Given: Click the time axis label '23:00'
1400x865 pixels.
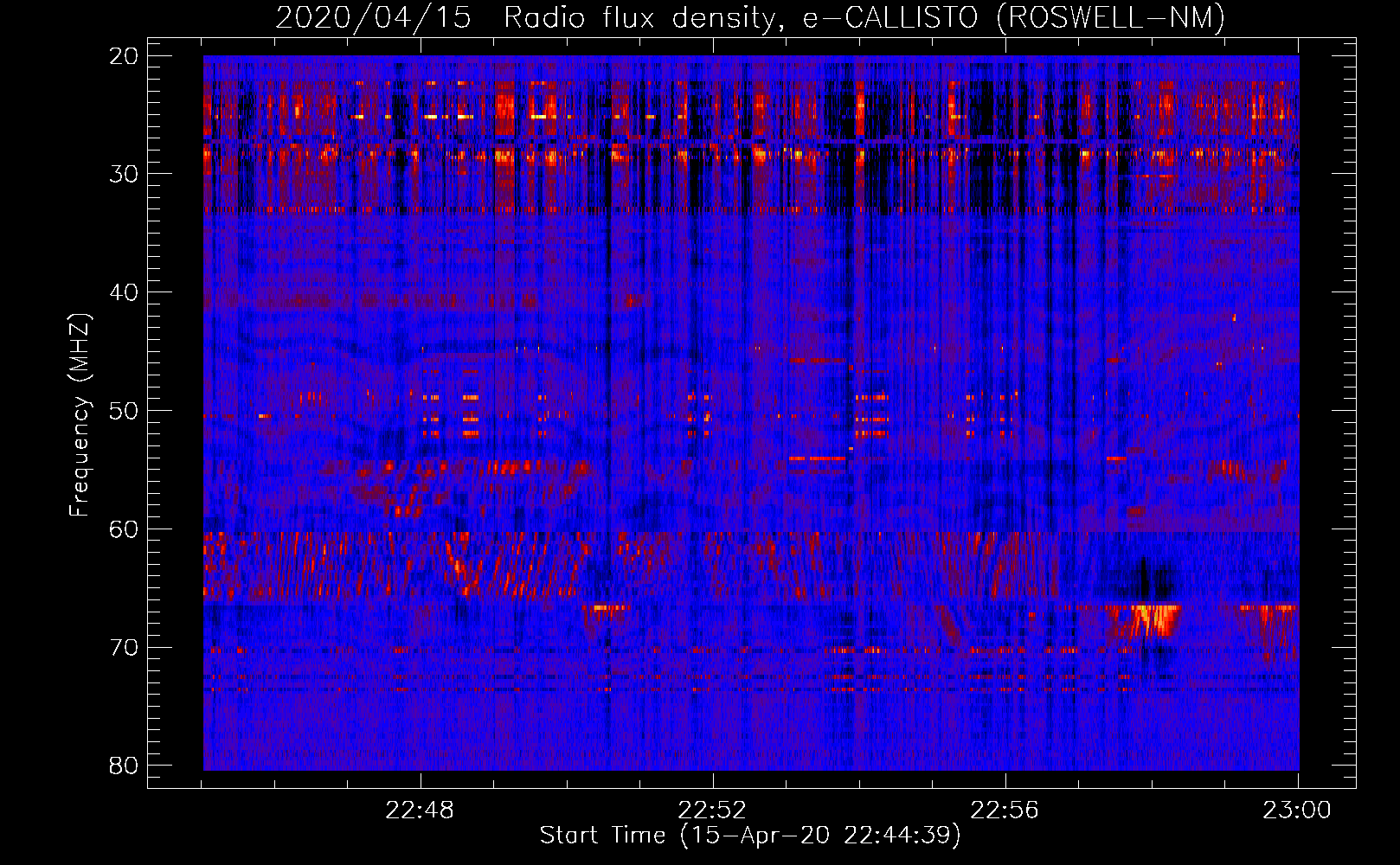Looking at the screenshot, I should pos(1297,811).
